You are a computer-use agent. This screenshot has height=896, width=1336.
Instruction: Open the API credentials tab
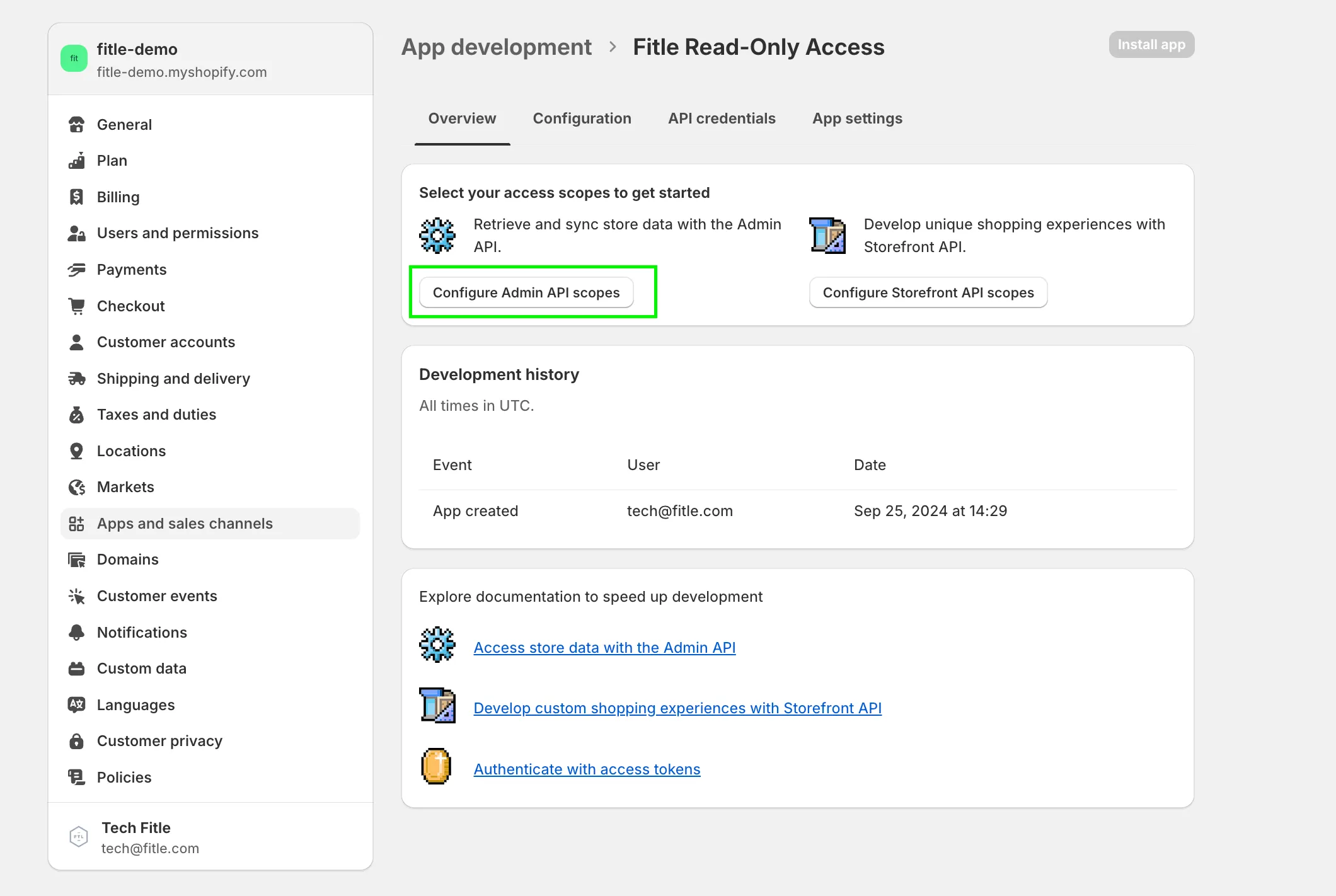(x=722, y=118)
